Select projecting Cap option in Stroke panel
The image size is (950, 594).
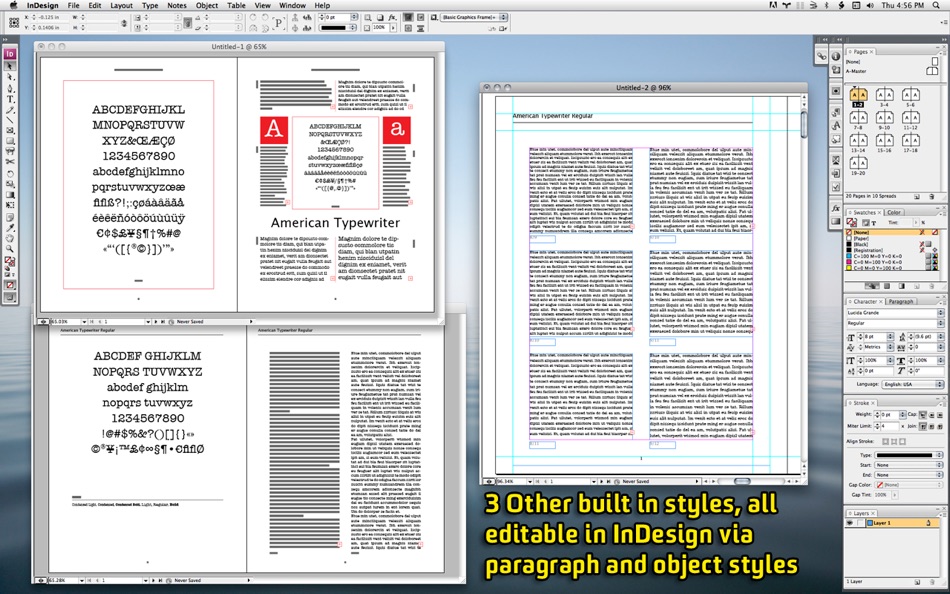tap(940, 415)
